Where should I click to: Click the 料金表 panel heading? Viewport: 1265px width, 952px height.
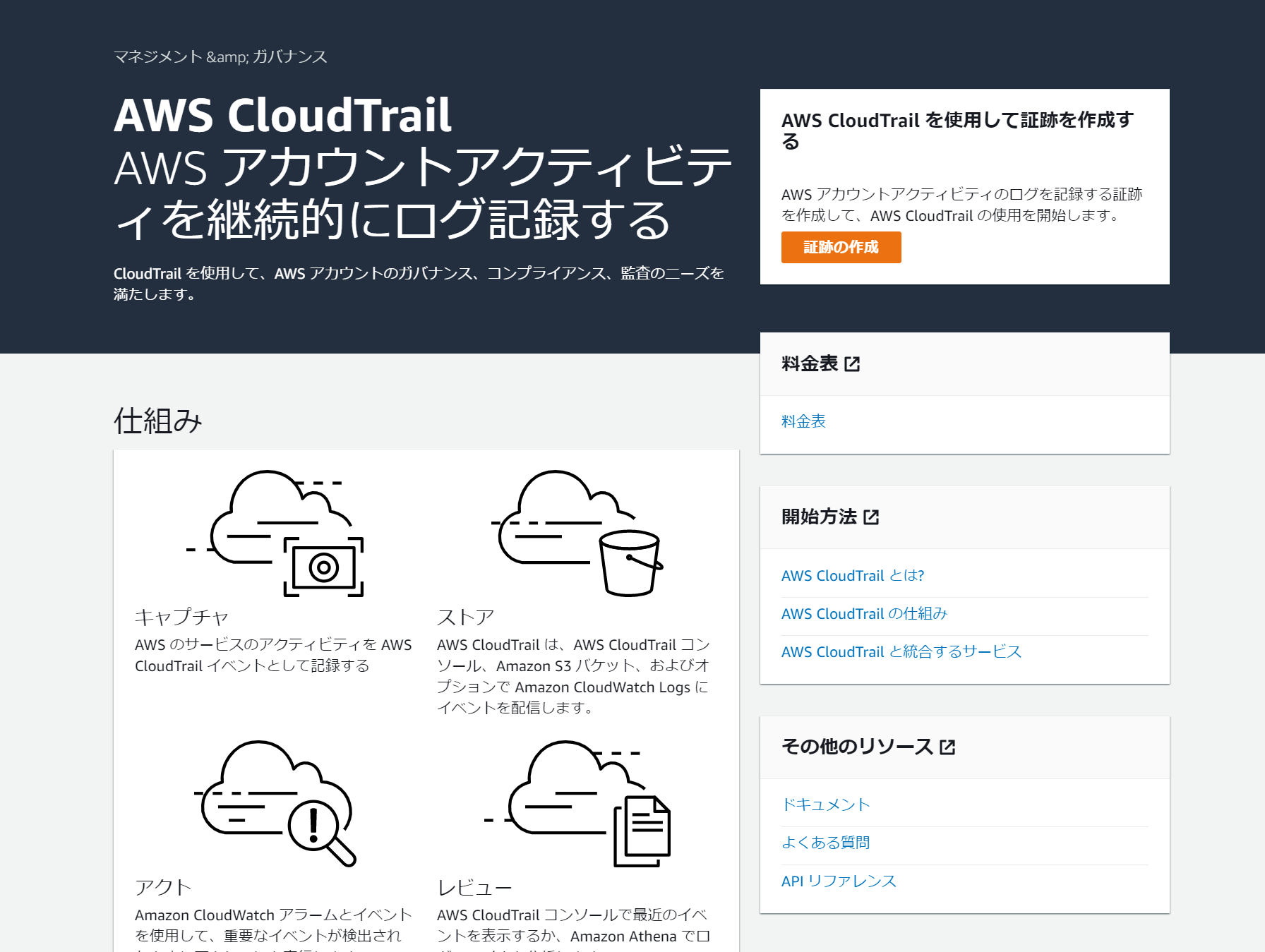point(810,364)
